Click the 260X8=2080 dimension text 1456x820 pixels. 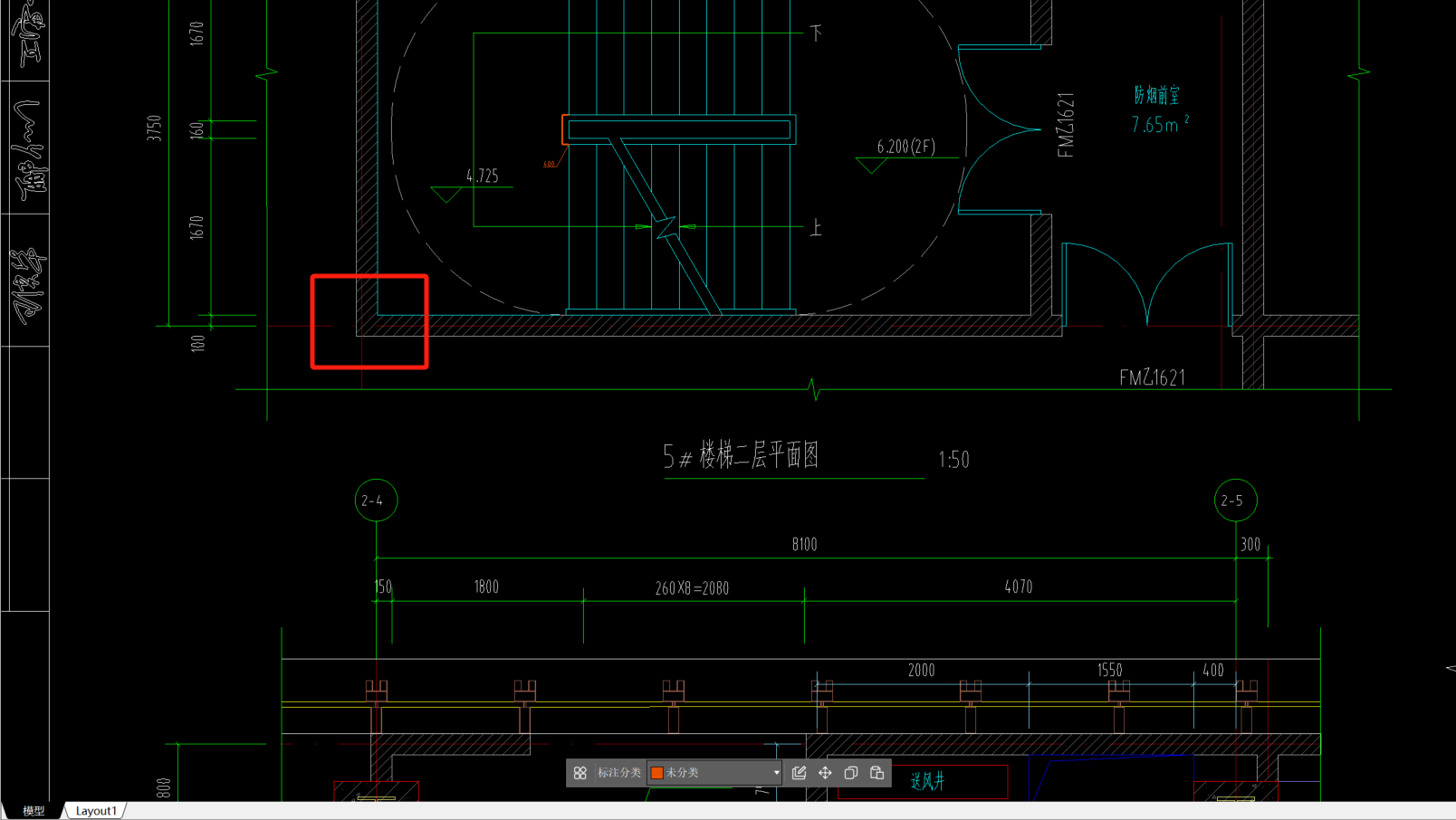click(x=692, y=588)
